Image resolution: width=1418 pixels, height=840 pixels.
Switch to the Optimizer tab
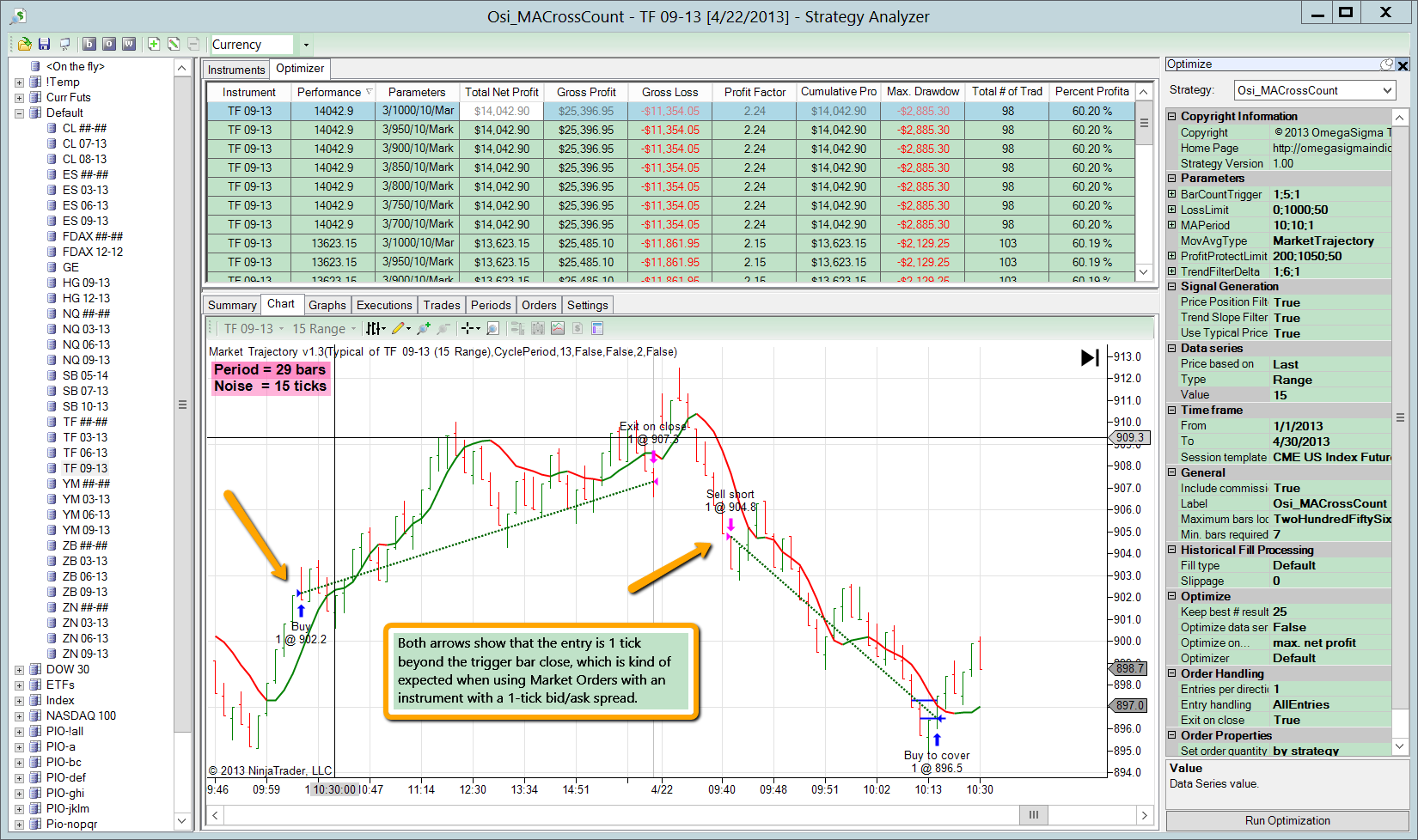pyautogui.click(x=300, y=69)
